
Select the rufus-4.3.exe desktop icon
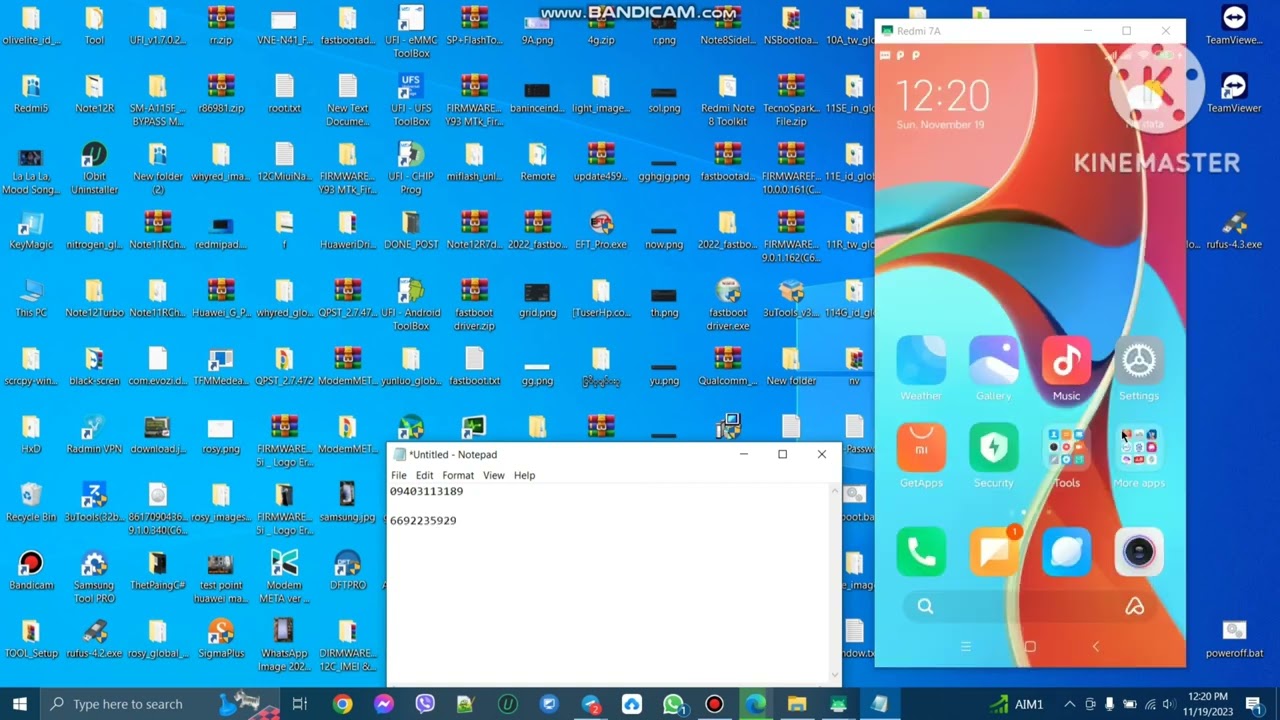(x=1234, y=230)
